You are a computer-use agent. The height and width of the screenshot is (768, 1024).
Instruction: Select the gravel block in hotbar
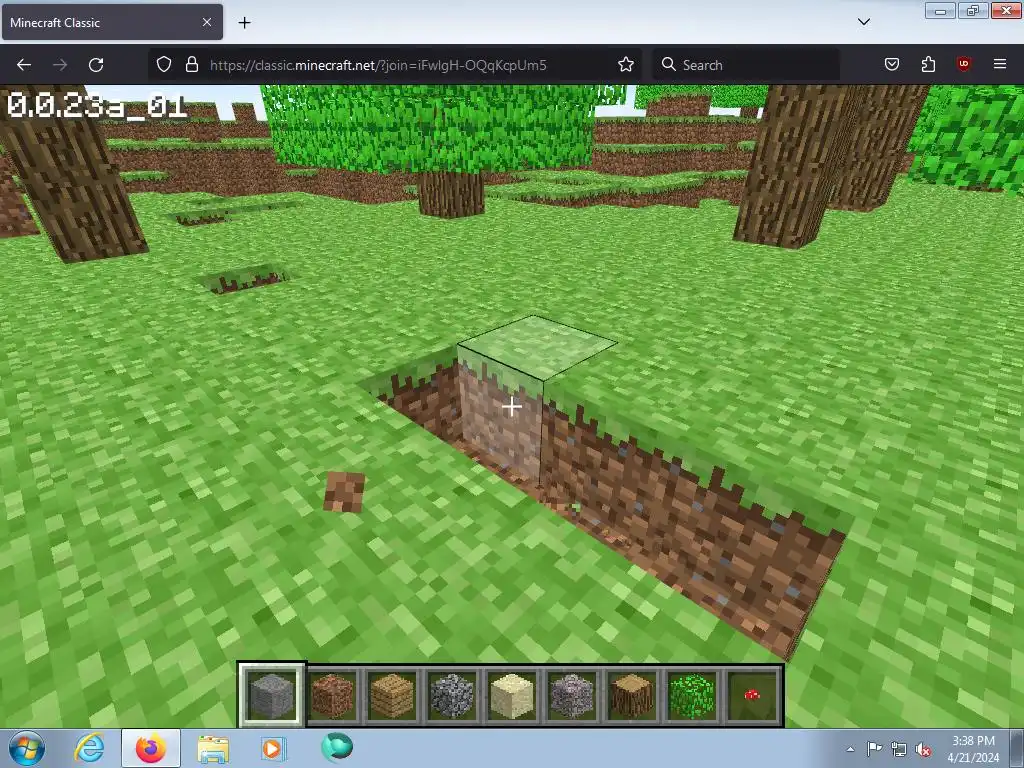(572, 695)
